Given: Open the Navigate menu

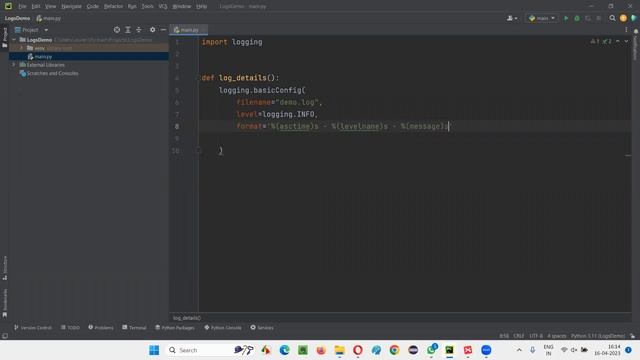Looking at the screenshot, I should pos(71,7).
